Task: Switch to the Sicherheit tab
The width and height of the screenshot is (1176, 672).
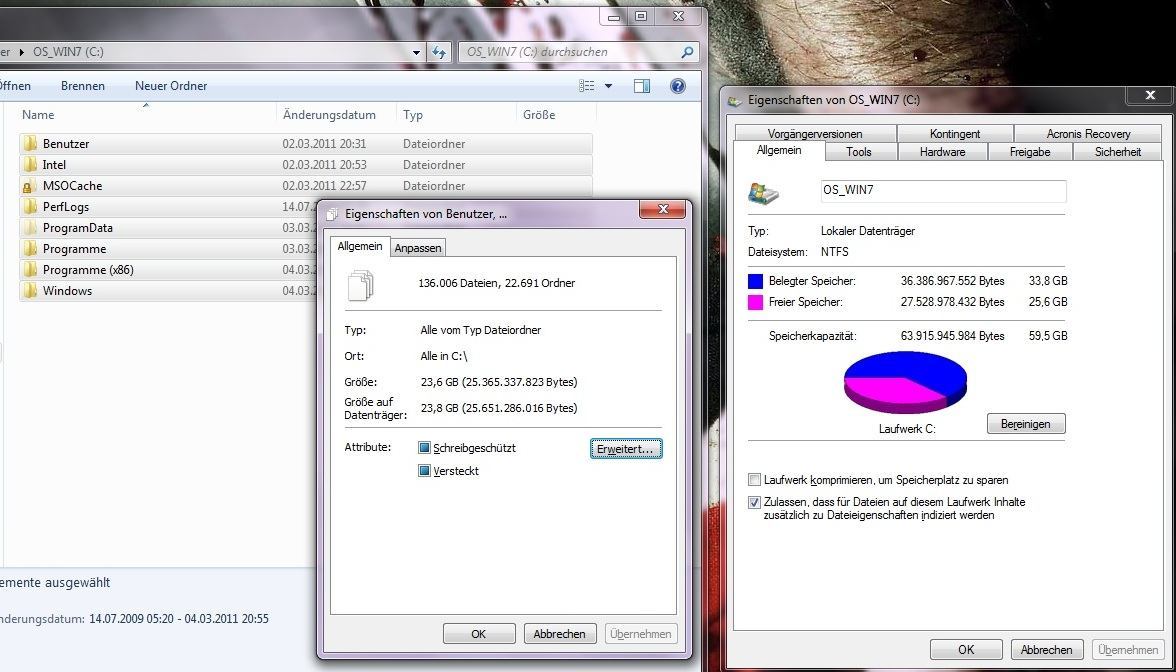Action: coord(1118,152)
